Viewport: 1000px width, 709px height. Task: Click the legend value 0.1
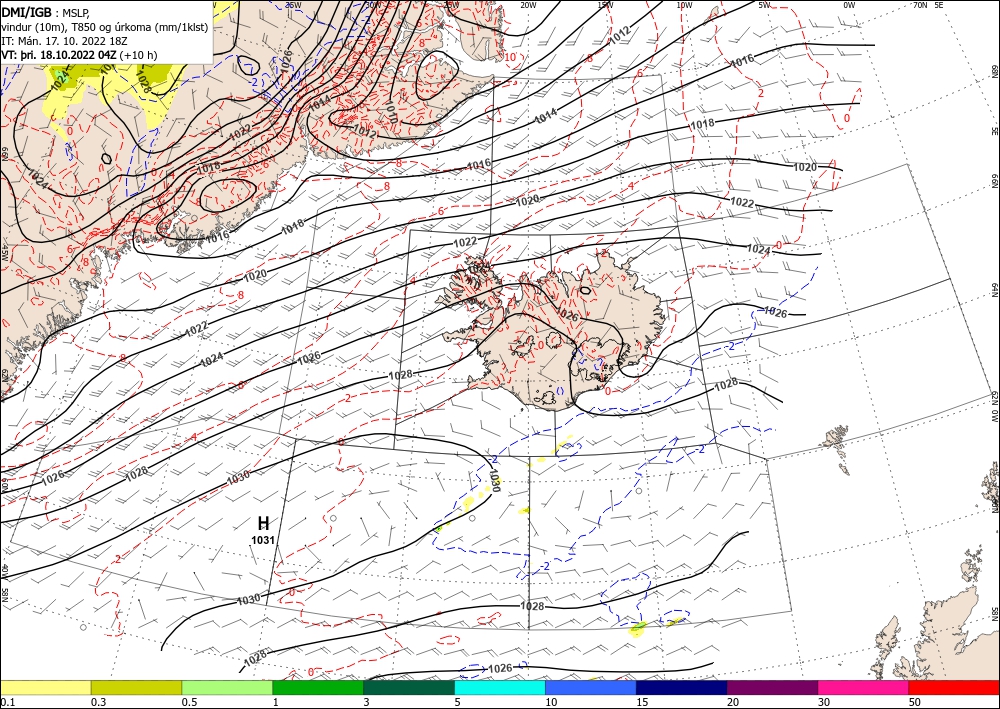pos(6,702)
